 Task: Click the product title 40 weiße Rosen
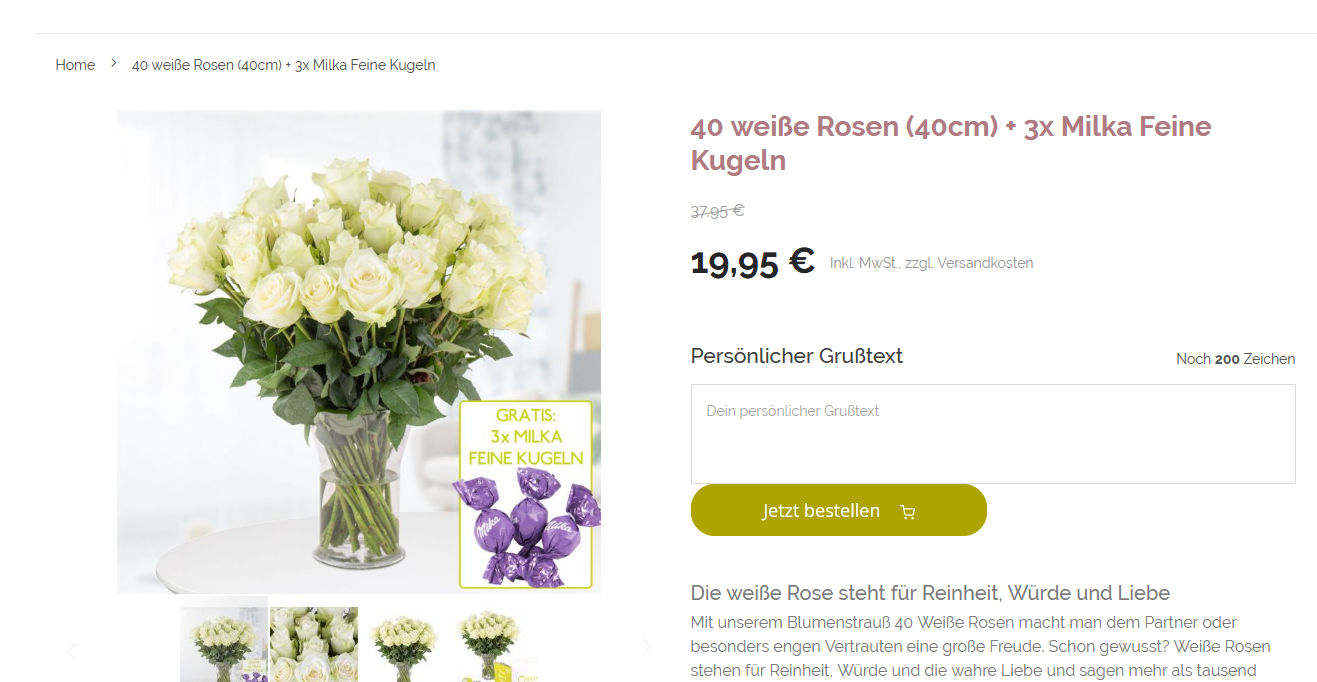(x=950, y=143)
